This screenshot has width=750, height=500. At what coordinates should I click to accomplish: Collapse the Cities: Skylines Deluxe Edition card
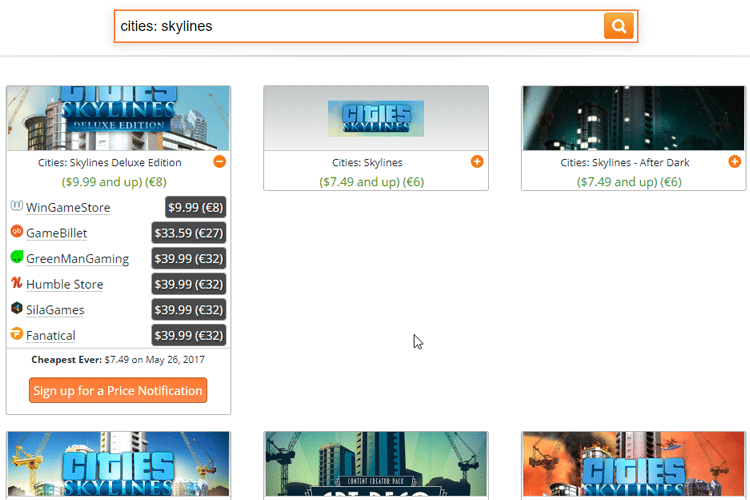[220, 162]
